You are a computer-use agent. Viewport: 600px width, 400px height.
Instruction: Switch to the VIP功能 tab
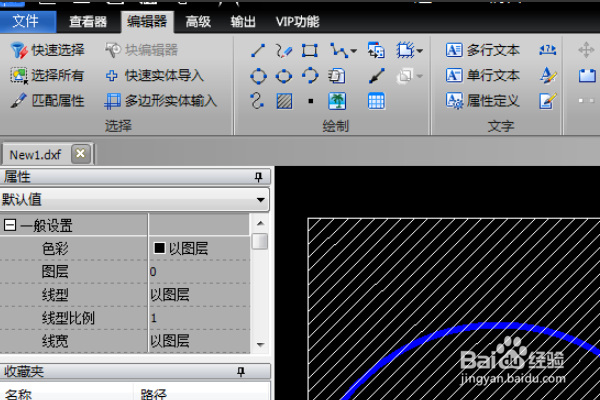(297, 21)
